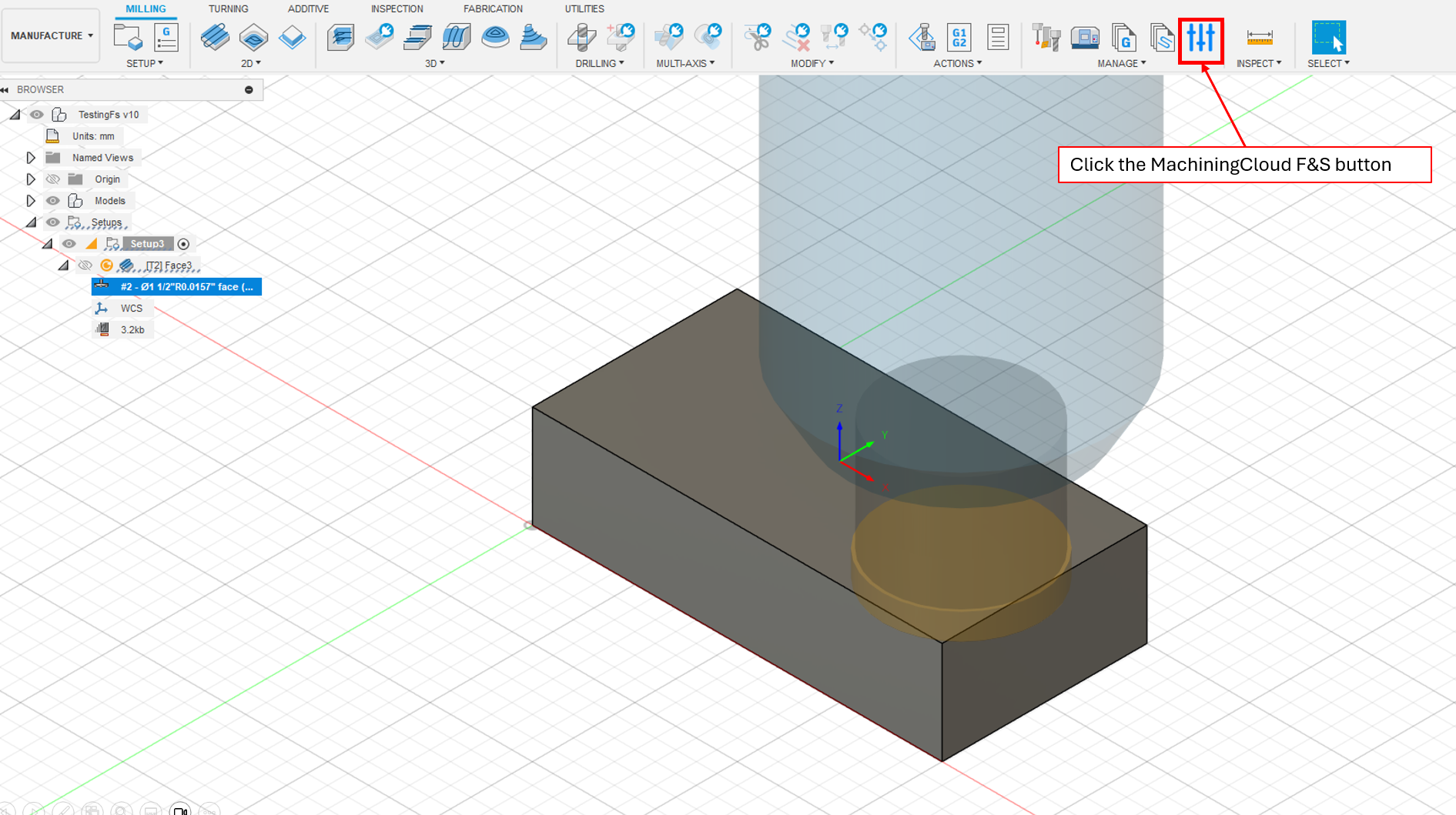Click the MachiningCloud F&S button
1456x815 pixels.
[1200, 38]
